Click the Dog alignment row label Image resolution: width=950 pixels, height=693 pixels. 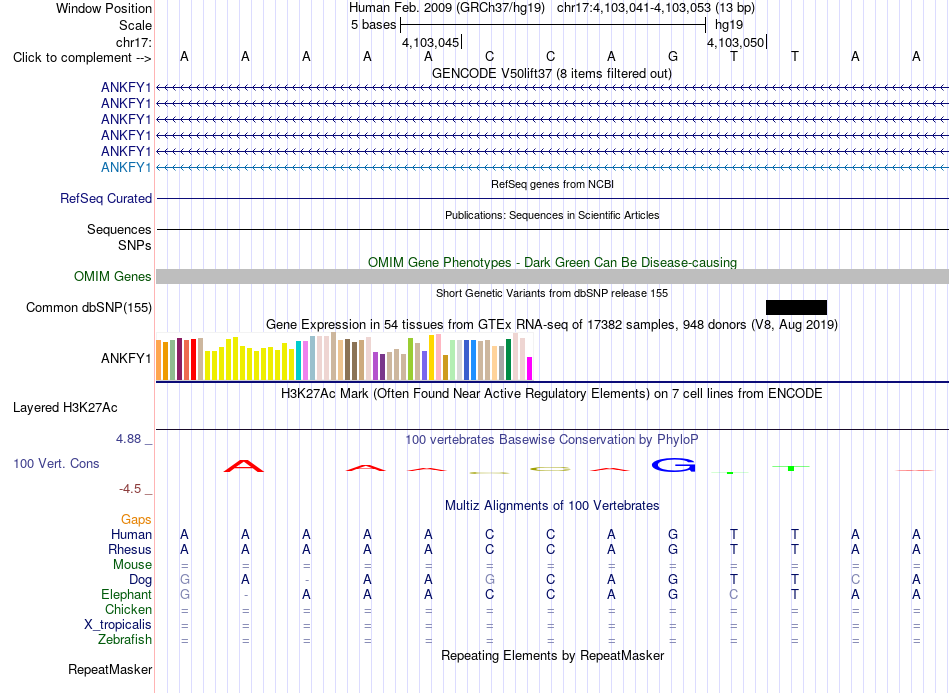point(140,579)
